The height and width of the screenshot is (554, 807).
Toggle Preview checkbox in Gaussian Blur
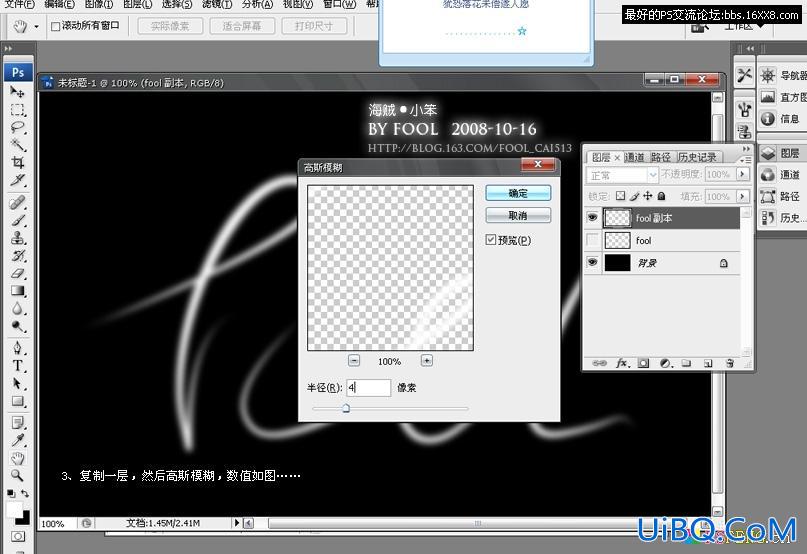490,239
